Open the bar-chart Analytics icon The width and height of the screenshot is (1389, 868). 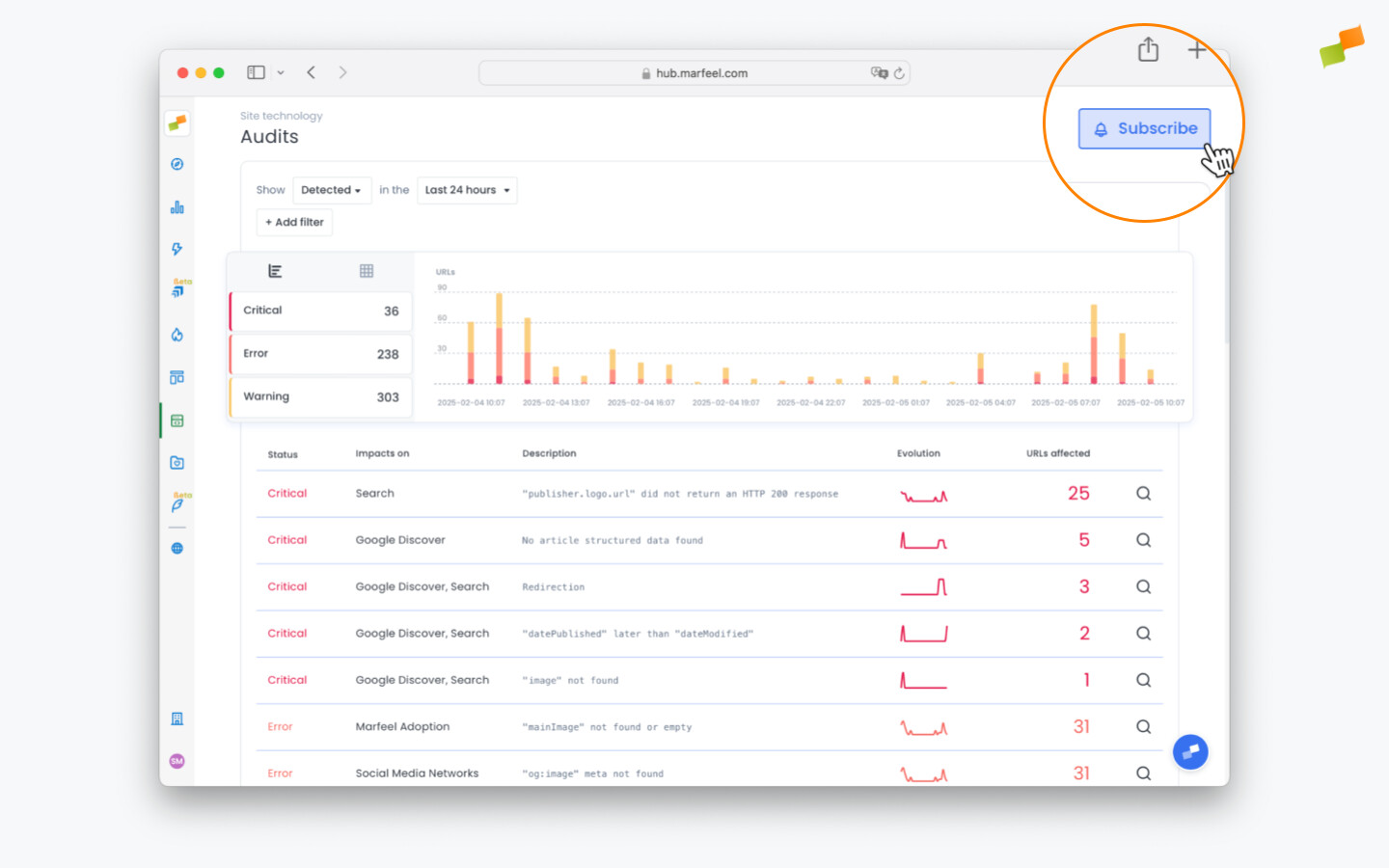[177, 205]
